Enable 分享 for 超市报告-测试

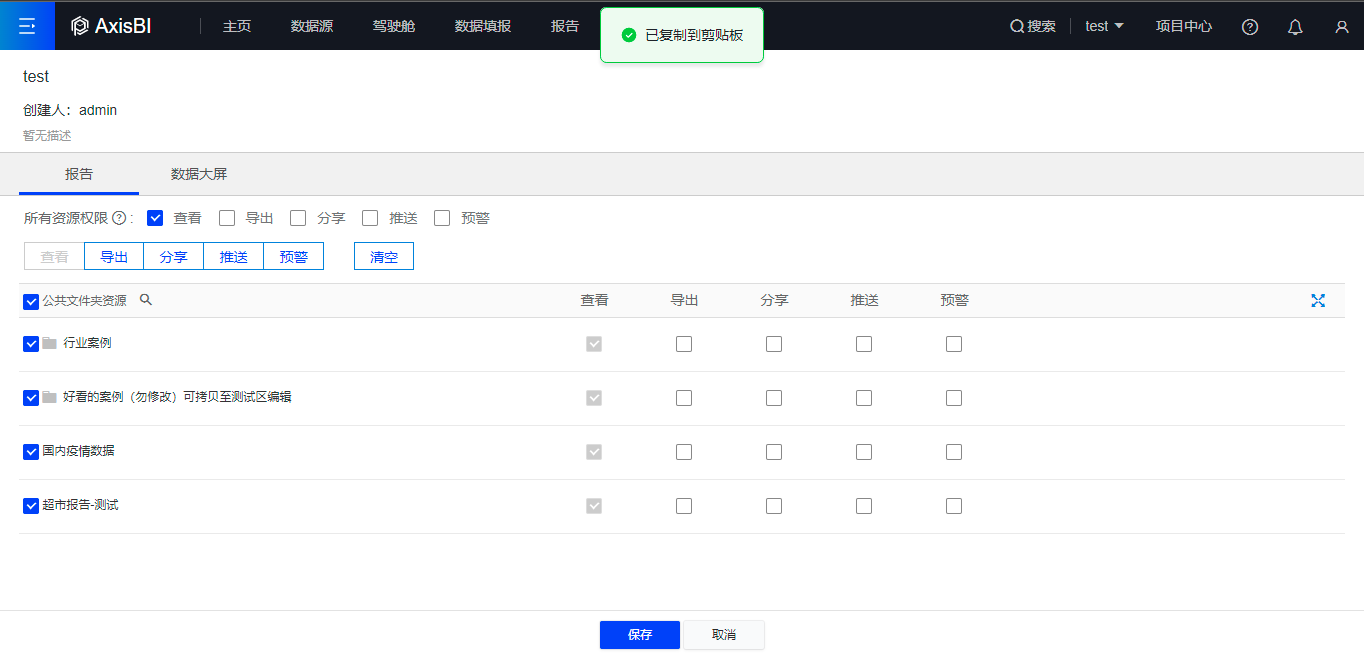(774, 506)
